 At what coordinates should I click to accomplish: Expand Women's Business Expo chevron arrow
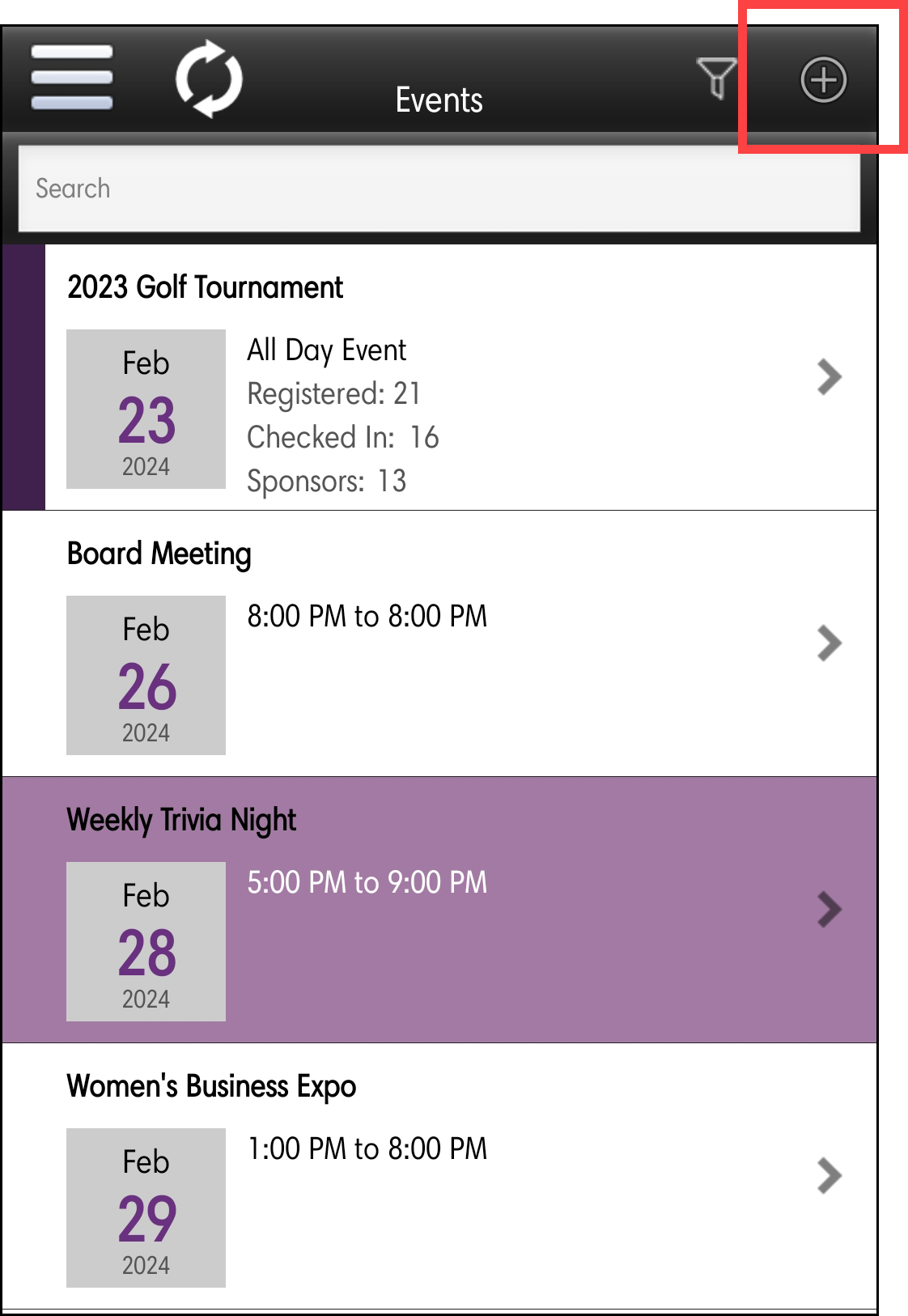tap(830, 1175)
